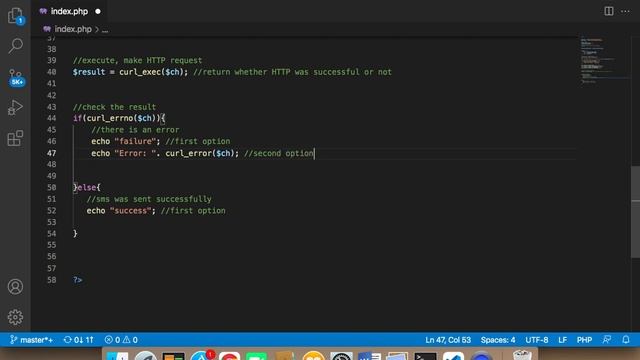Expand the breadcrumb ellipsis symbol
This screenshot has height=360, width=640.
pyautogui.click(x=105, y=29)
